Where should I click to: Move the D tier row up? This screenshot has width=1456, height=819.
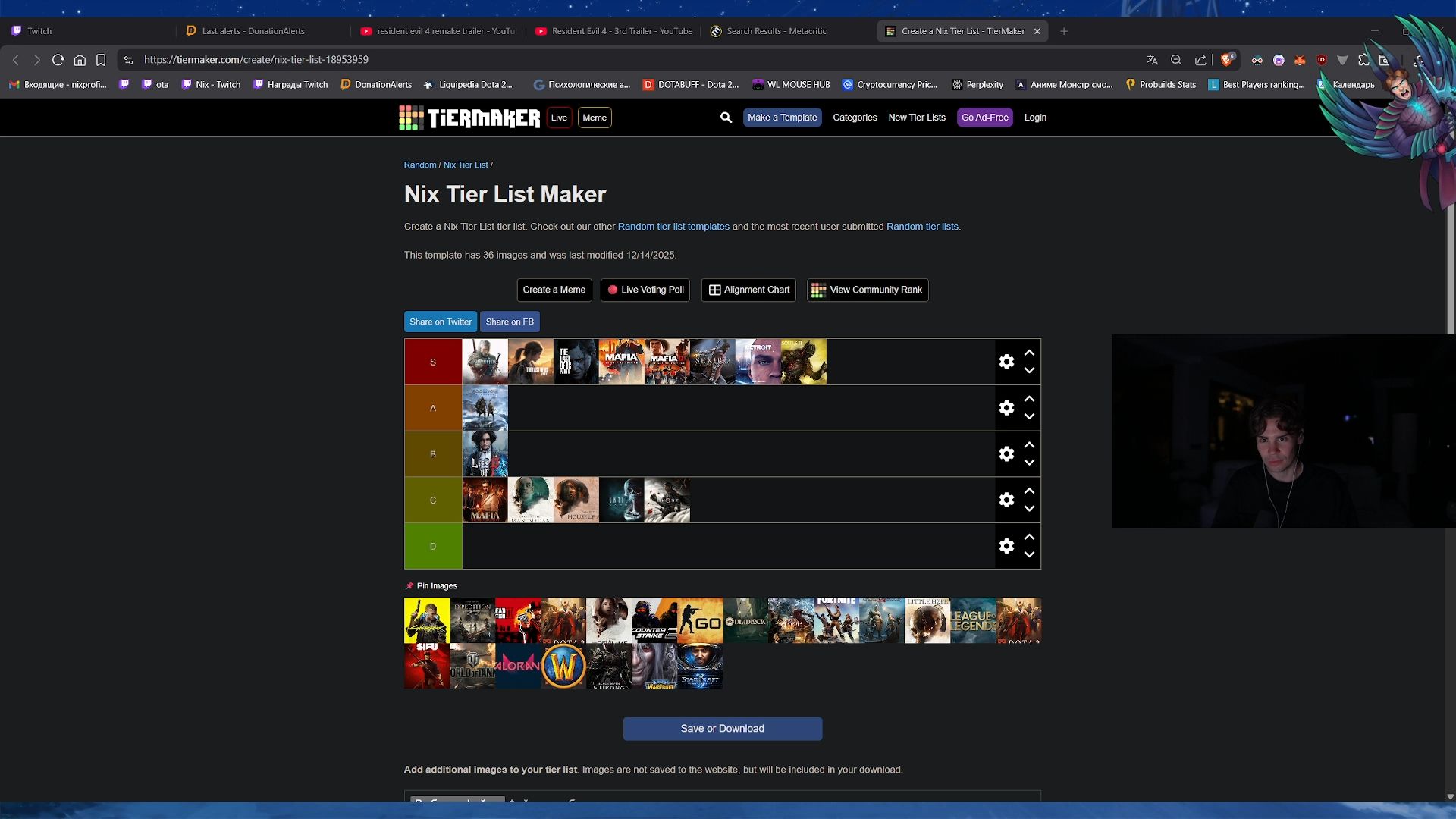pyautogui.click(x=1029, y=537)
